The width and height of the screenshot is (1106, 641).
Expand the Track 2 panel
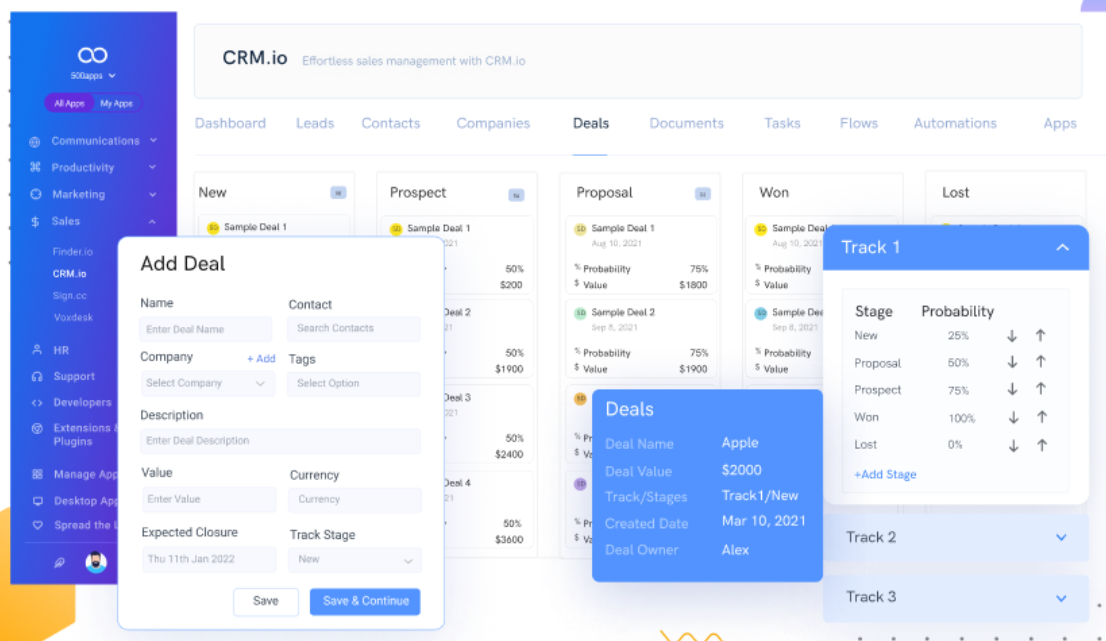tap(1061, 537)
